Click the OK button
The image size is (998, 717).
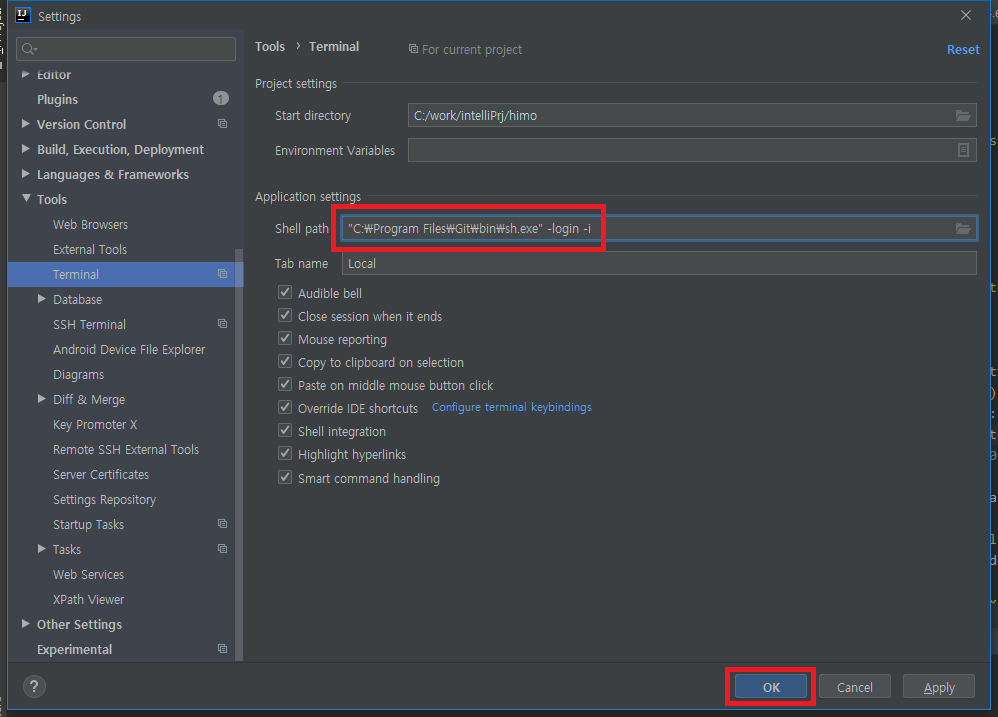[771, 687]
